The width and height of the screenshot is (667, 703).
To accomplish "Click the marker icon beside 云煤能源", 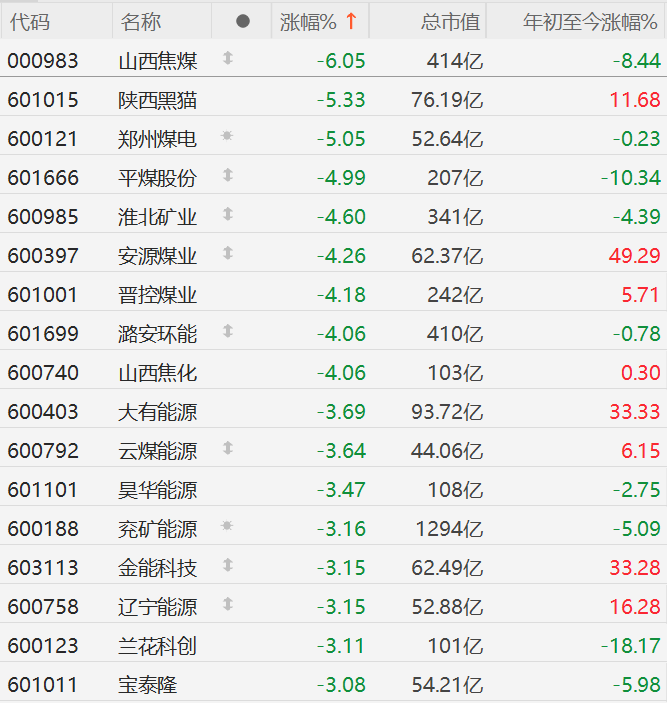I will pos(228,448).
